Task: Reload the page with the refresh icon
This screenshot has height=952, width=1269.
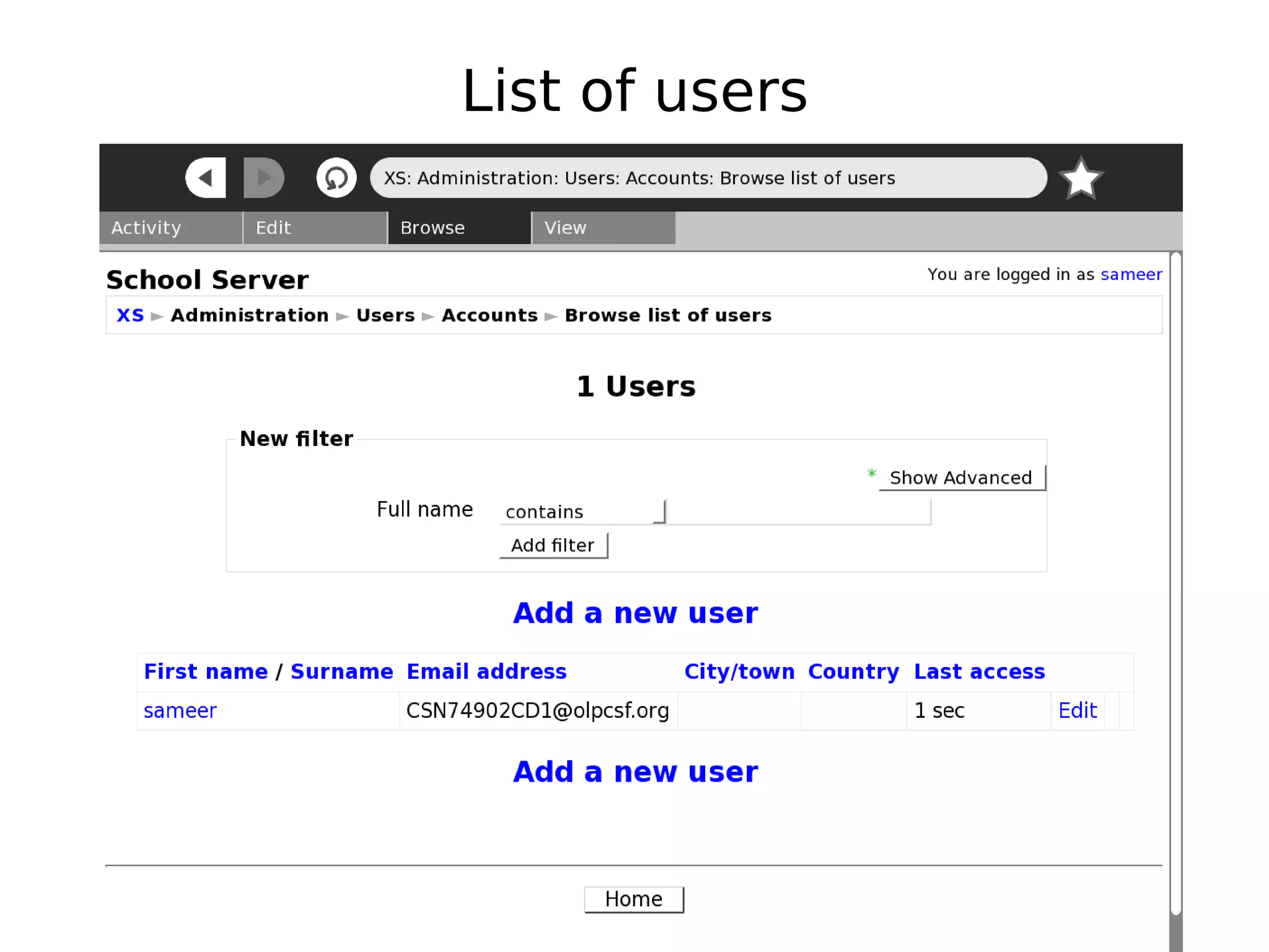Action: (x=336, y=178)
